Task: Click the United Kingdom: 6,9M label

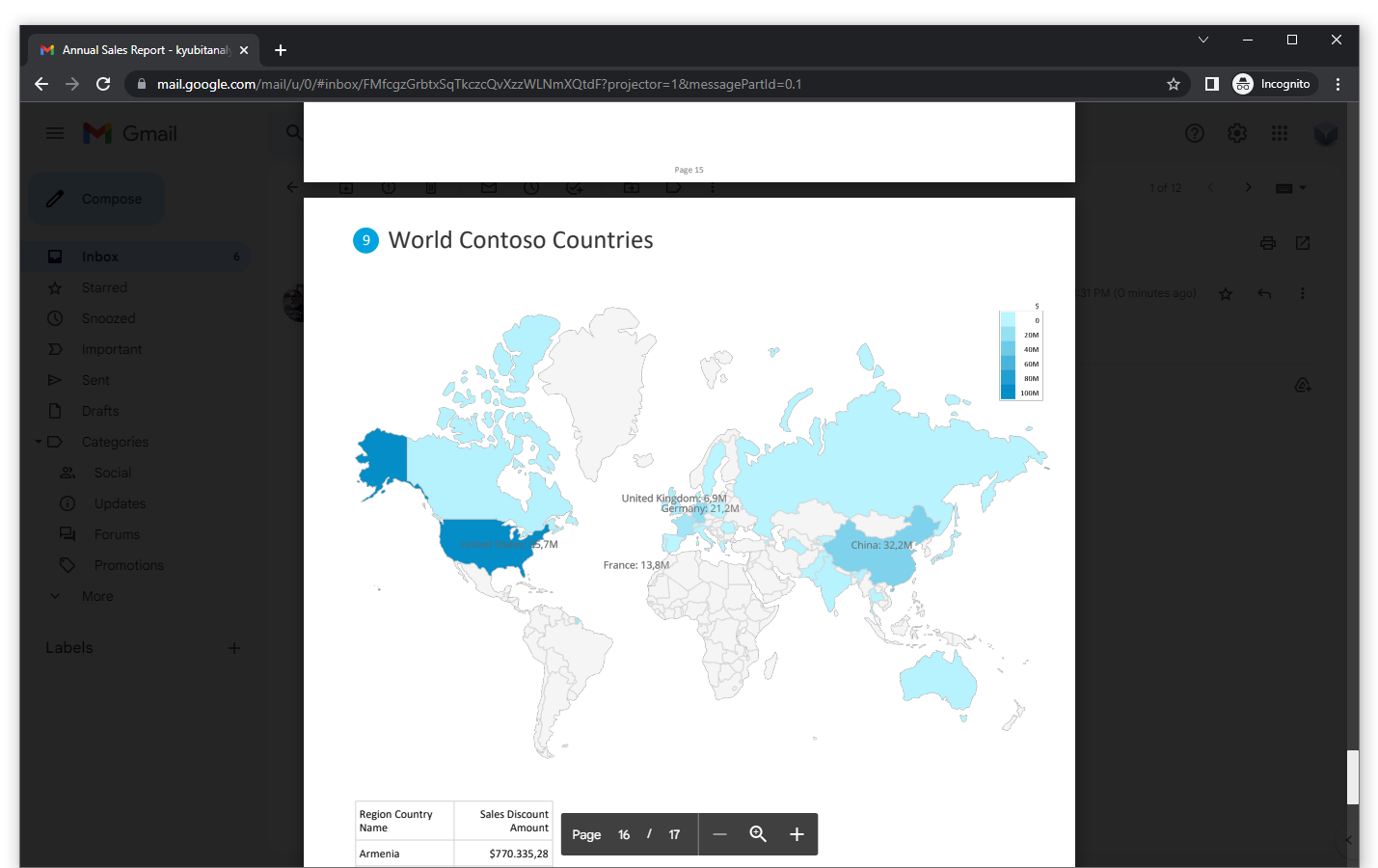Action: (x=674, y=498)
